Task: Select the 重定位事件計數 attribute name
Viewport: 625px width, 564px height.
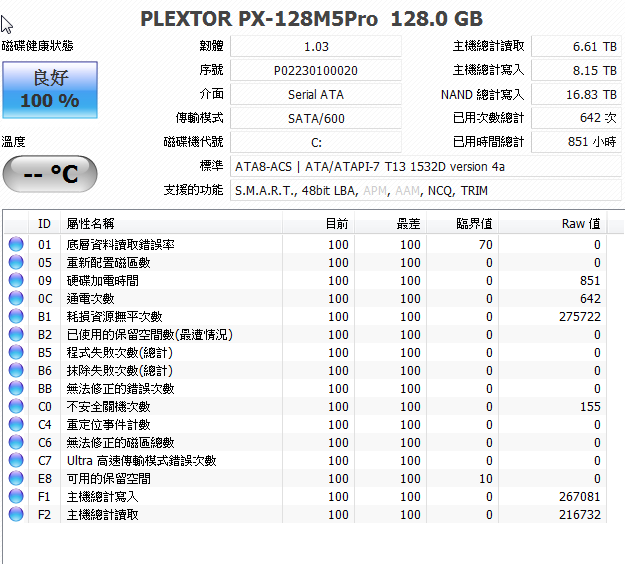Action: 108,424
